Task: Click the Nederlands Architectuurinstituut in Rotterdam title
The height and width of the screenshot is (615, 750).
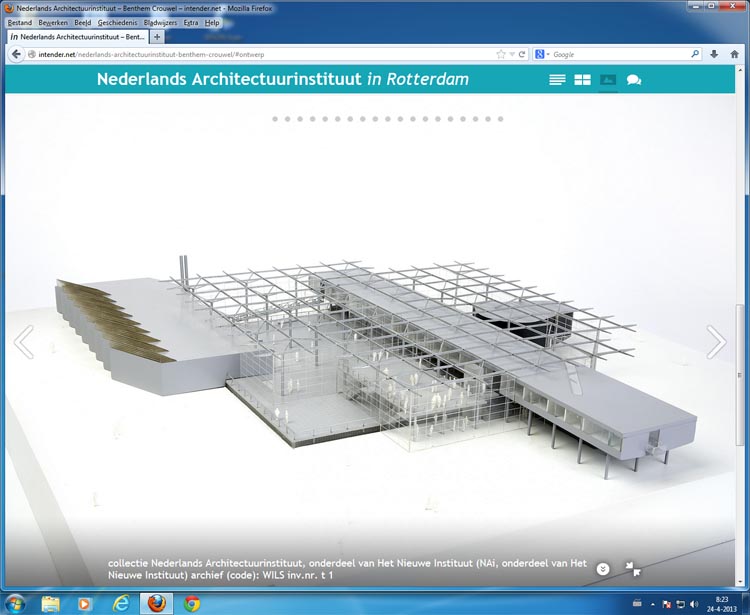Action: (283, 79)
